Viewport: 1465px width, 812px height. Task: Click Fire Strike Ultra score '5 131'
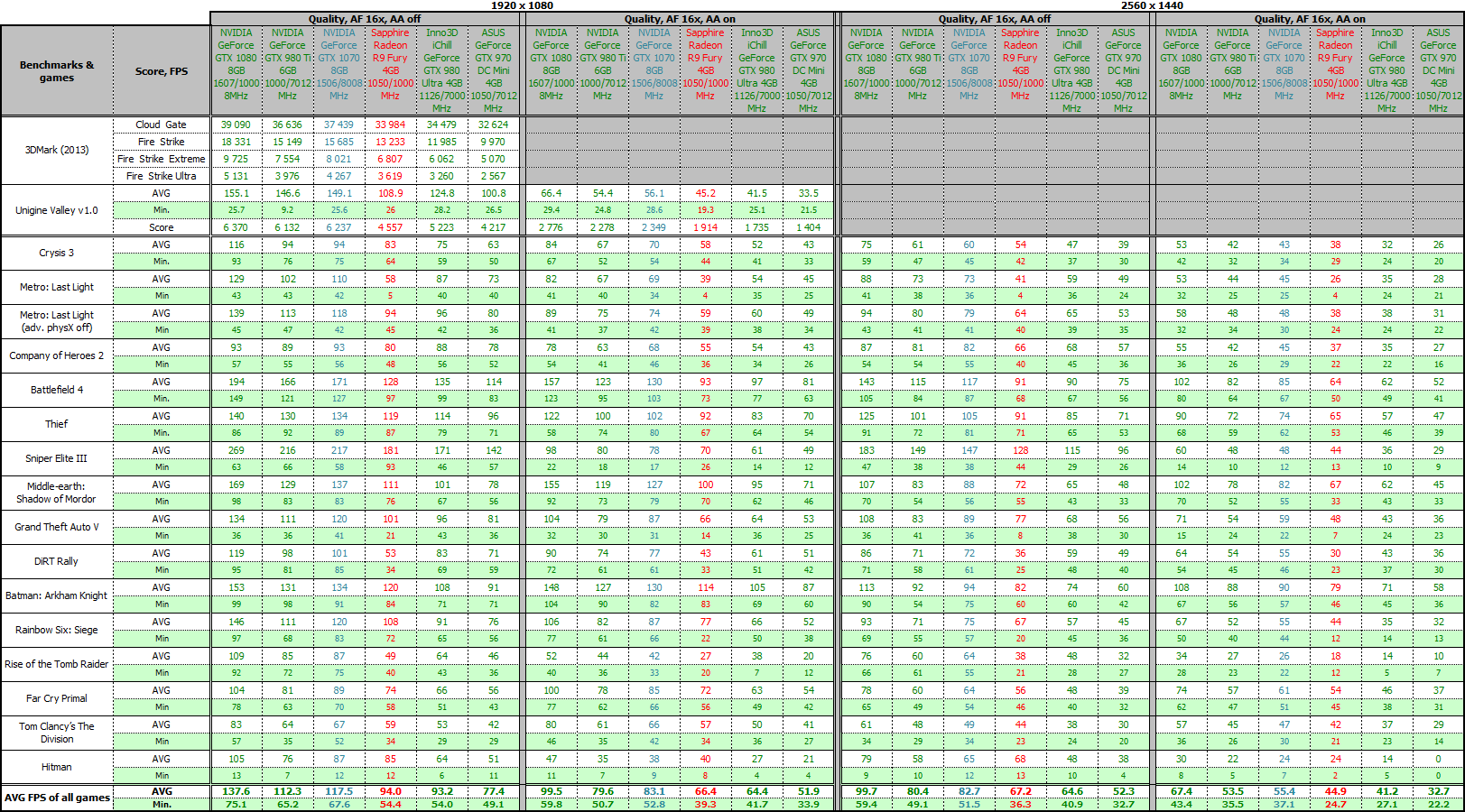point(236,176)
